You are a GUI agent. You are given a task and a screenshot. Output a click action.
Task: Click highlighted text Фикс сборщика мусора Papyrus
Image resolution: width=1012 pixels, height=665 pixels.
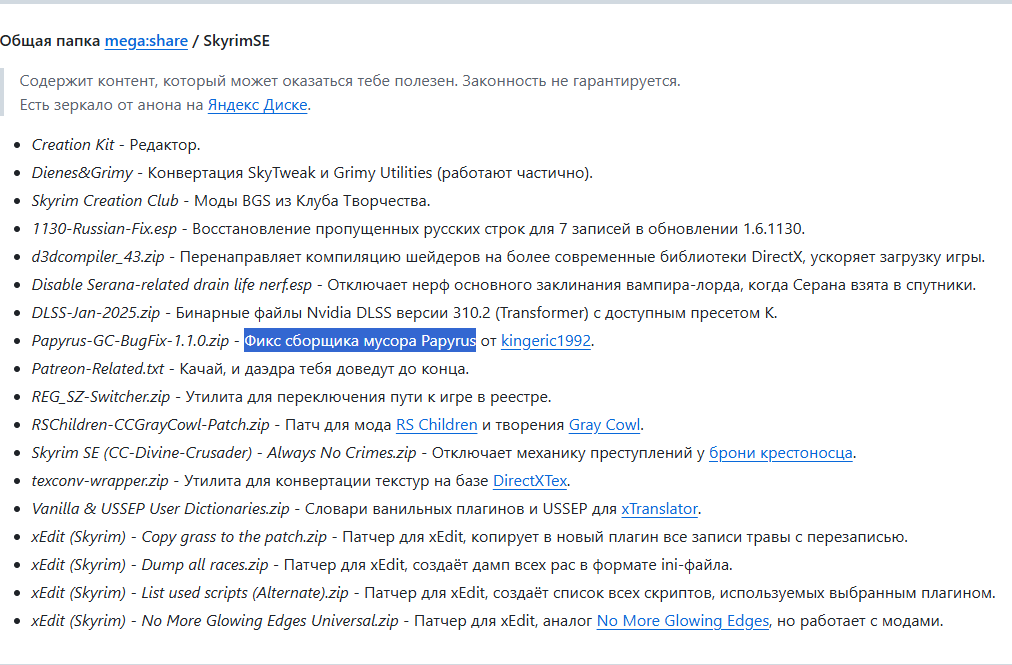point(359,340)
